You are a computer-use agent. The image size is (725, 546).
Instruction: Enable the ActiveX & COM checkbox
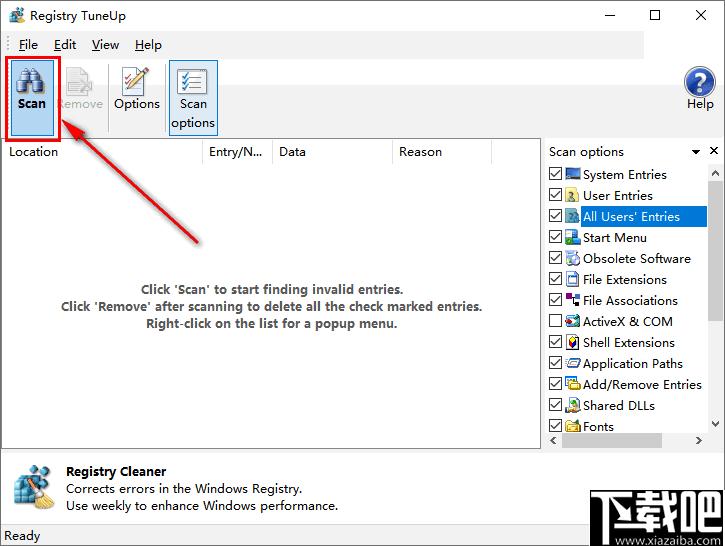[555, 320]
